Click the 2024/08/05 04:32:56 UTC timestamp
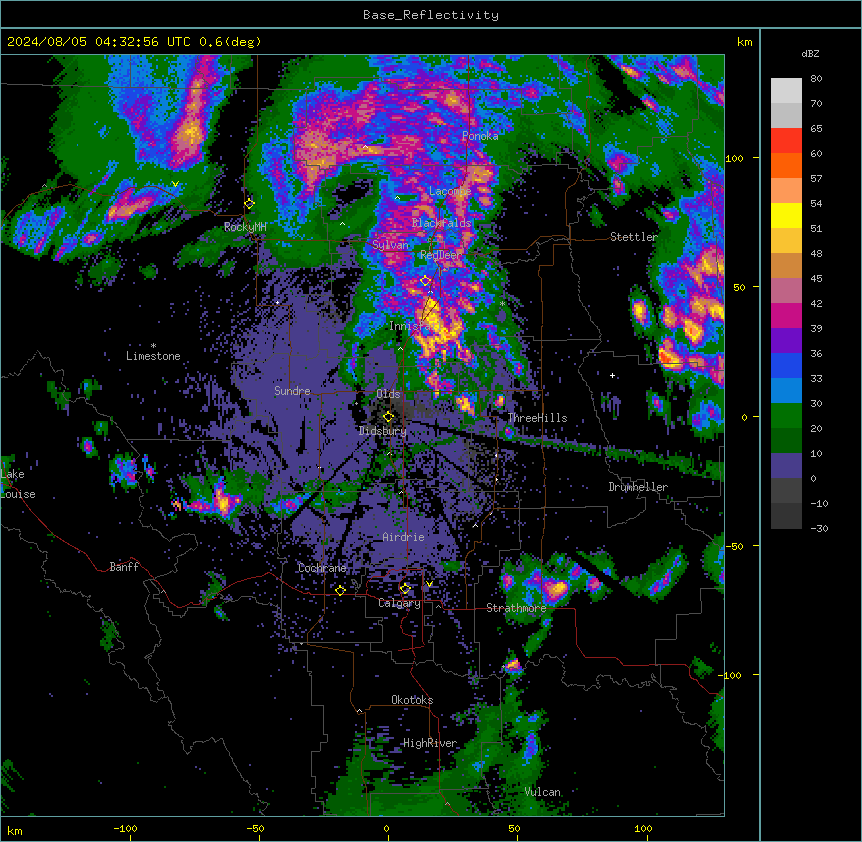This screenshot has width=862, height=842. point(134,42)
